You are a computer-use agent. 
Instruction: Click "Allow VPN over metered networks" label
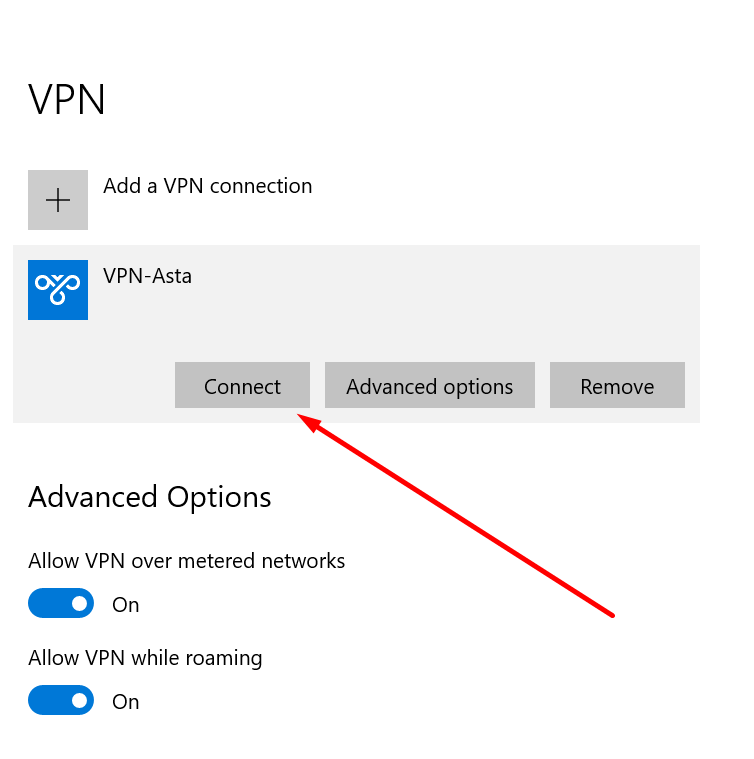(187, 561)
